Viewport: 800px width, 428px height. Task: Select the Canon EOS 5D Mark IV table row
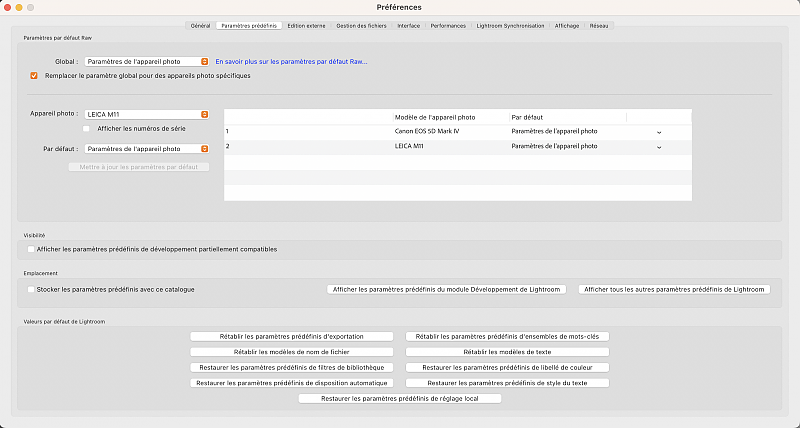430,131
